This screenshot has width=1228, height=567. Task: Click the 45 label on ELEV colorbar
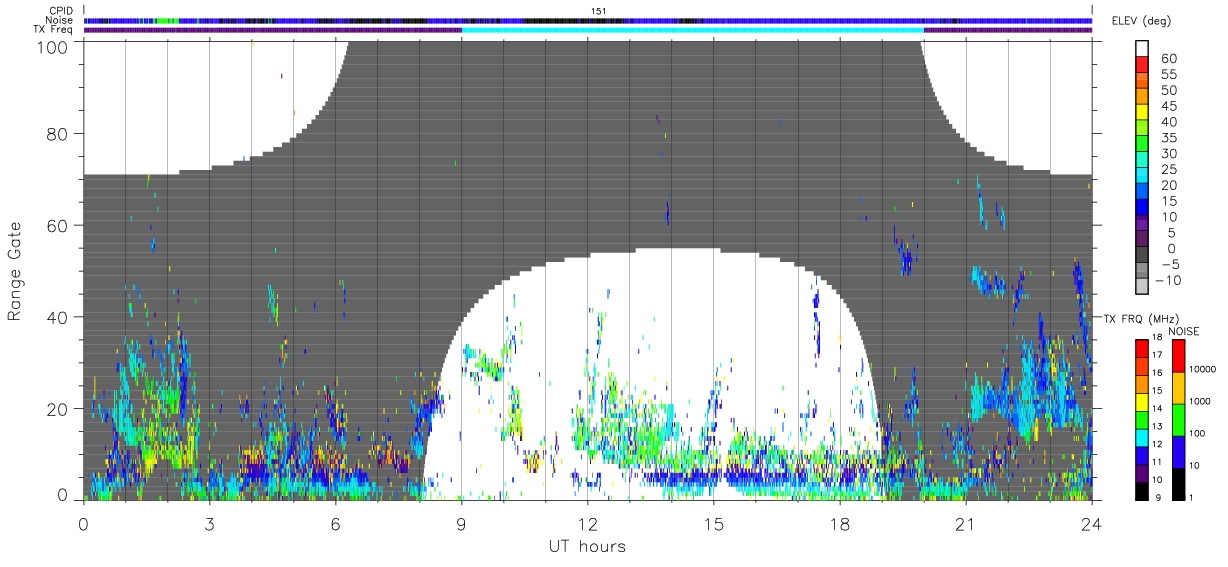[1167, 106]
